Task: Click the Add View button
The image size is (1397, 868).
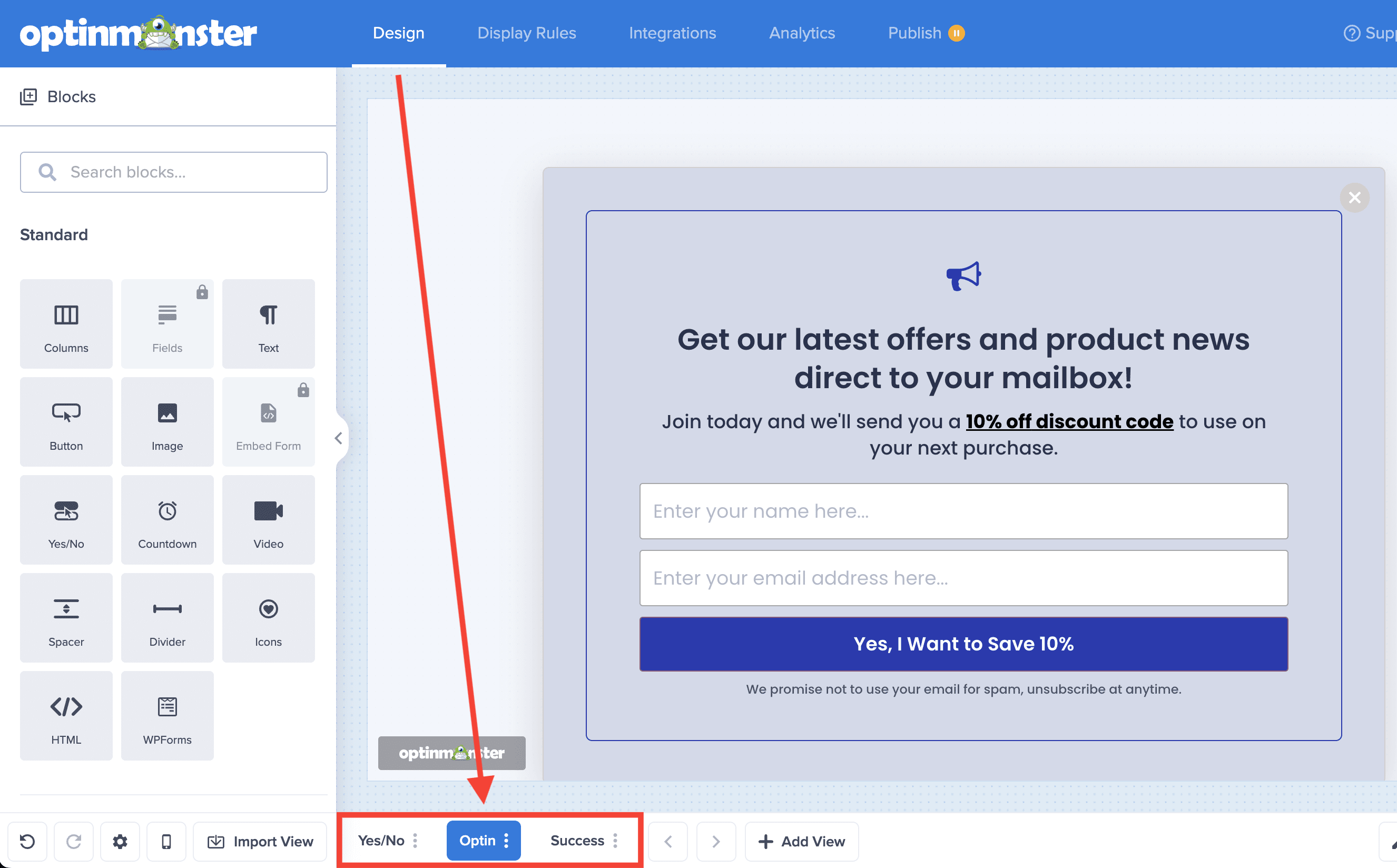Action: [802, 841]
